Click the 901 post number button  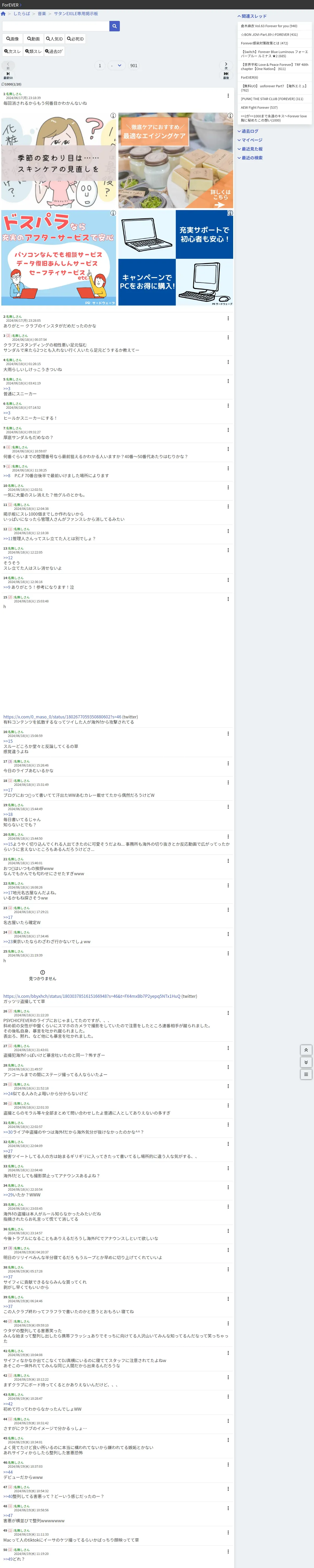pyautogui.click(x=133, y=65)
